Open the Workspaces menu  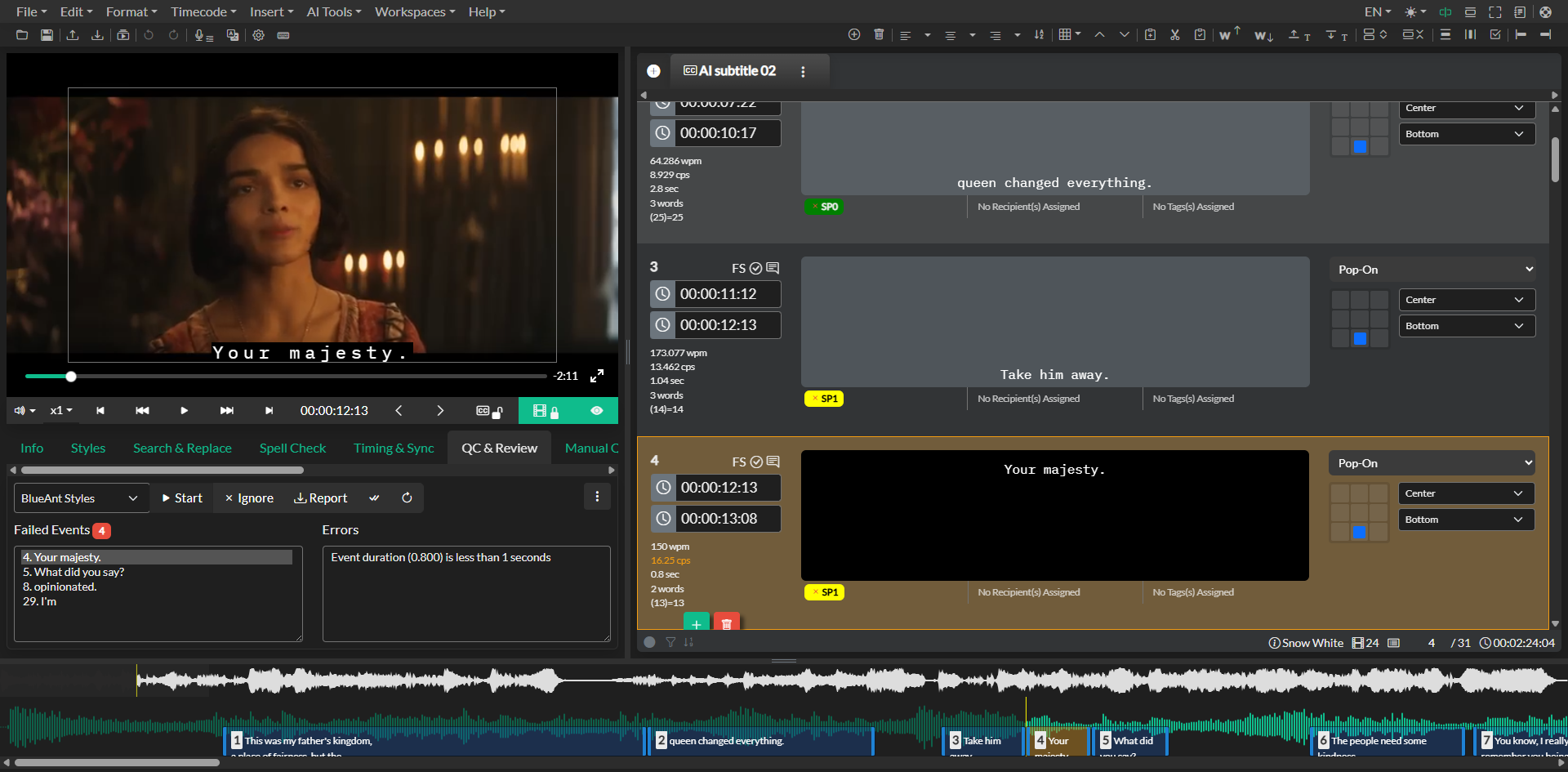coord(415,12)
